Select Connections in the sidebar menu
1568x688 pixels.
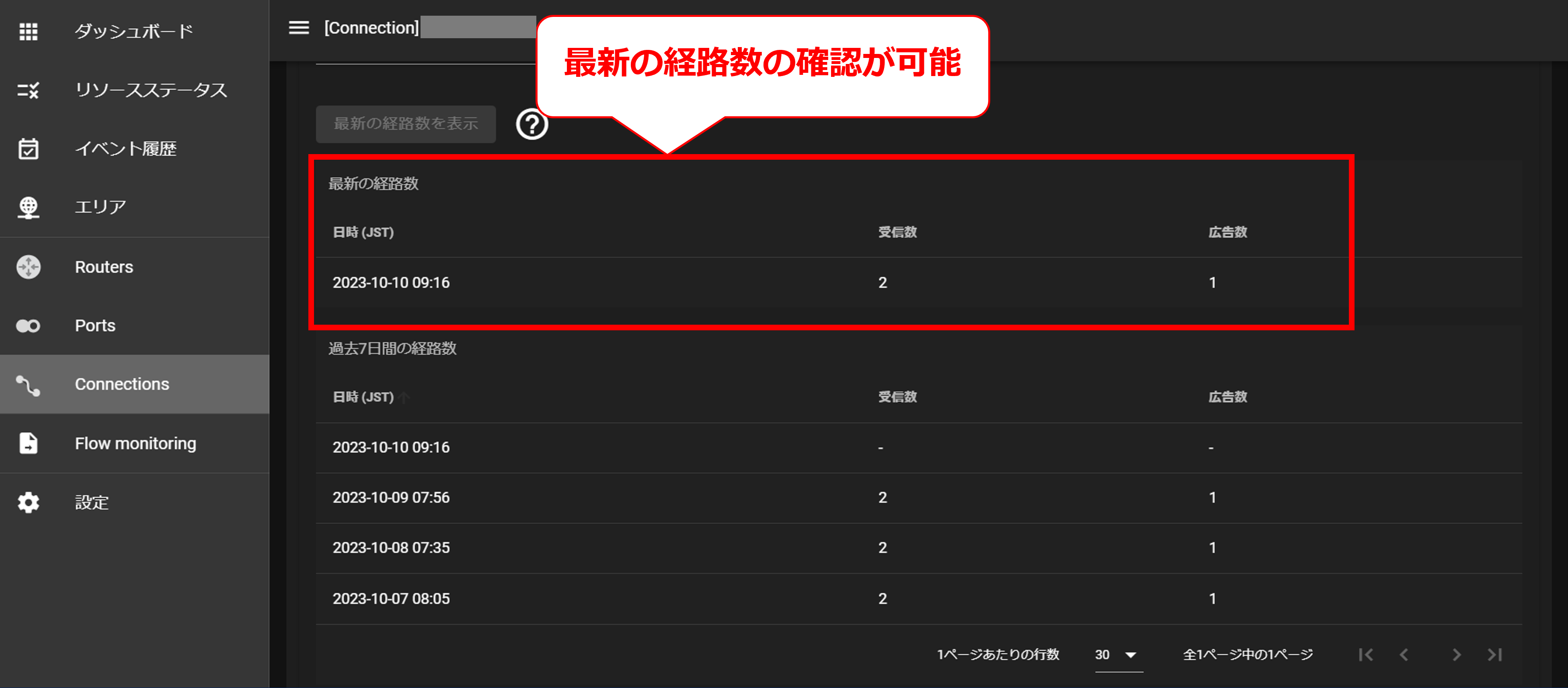click(122, 384)
